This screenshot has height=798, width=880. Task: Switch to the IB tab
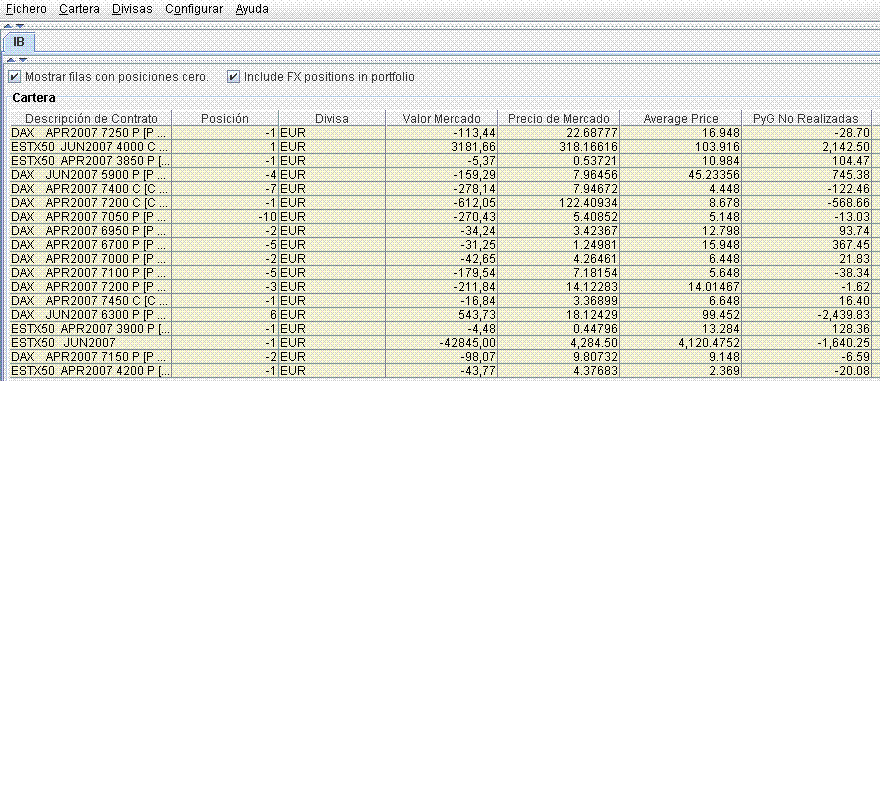click(19, 42)
